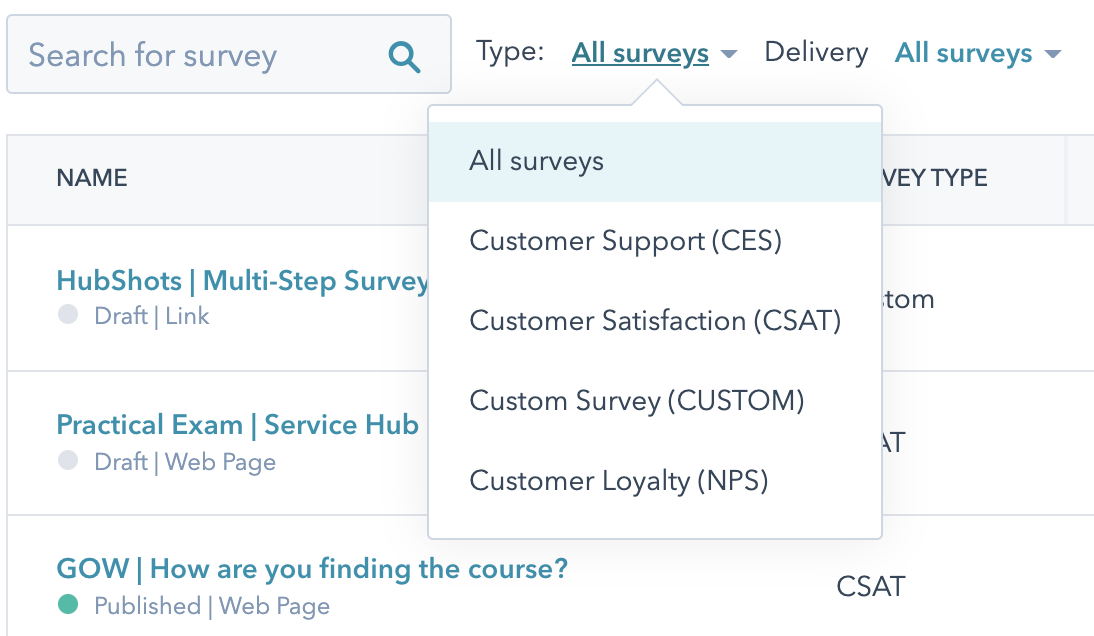This screenshot has width=1094, height=636.
Task: Click grey Draft status dot for HubShots
Action: coord(68,316)
